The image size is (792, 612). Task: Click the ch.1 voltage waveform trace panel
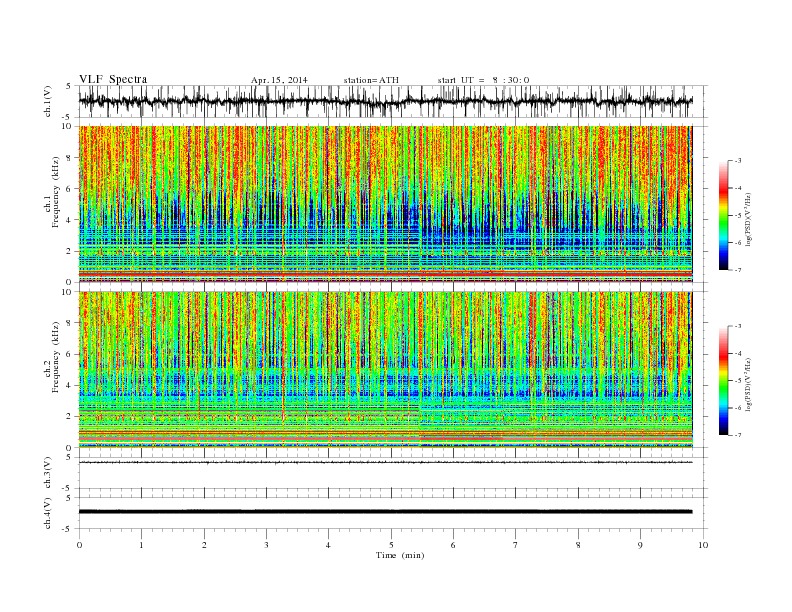393,101
